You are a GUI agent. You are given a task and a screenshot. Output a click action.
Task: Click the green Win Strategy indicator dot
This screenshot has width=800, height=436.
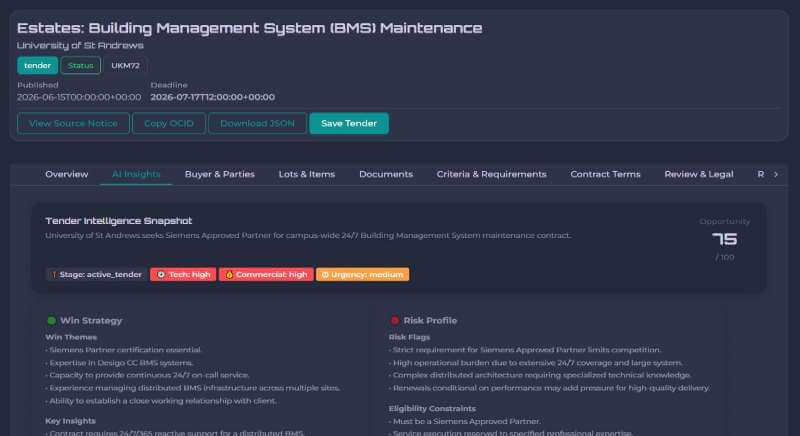pyautogui.click(x=52, y=321)
